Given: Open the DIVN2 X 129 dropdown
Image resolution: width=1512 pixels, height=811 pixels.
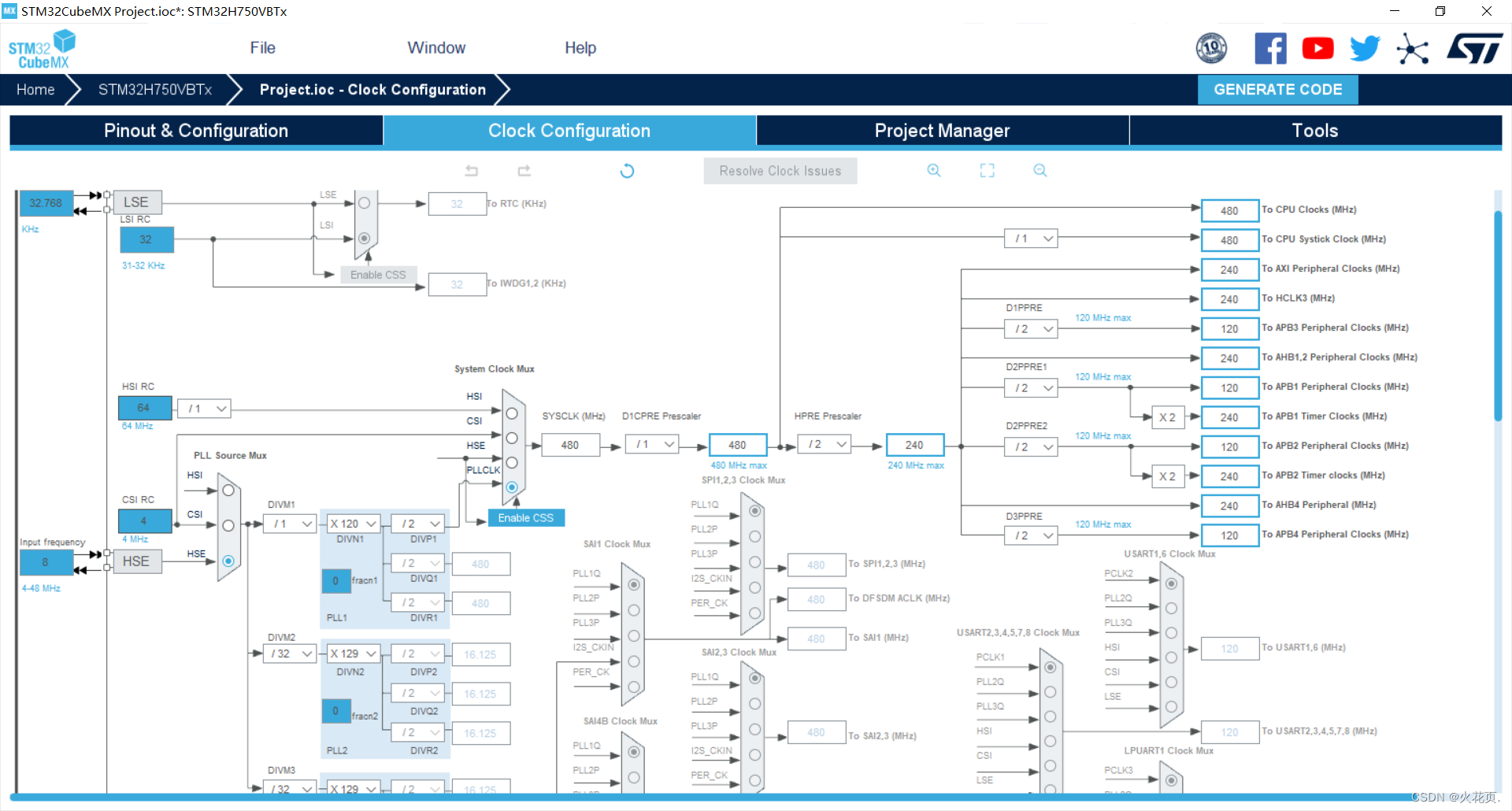Looking at the screenshot, I should coord(354,654).
